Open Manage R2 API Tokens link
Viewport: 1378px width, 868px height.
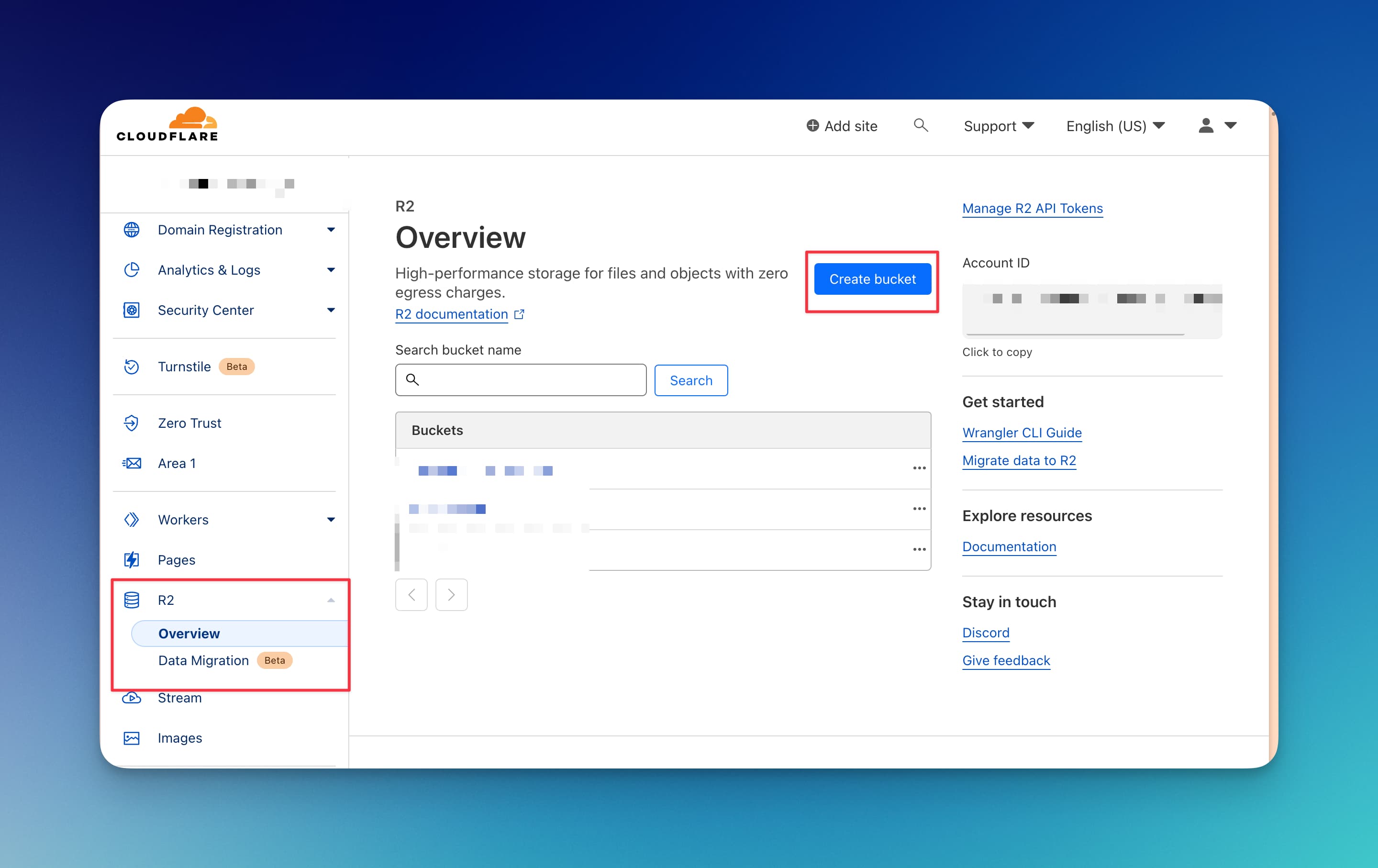click(1033, 208)
